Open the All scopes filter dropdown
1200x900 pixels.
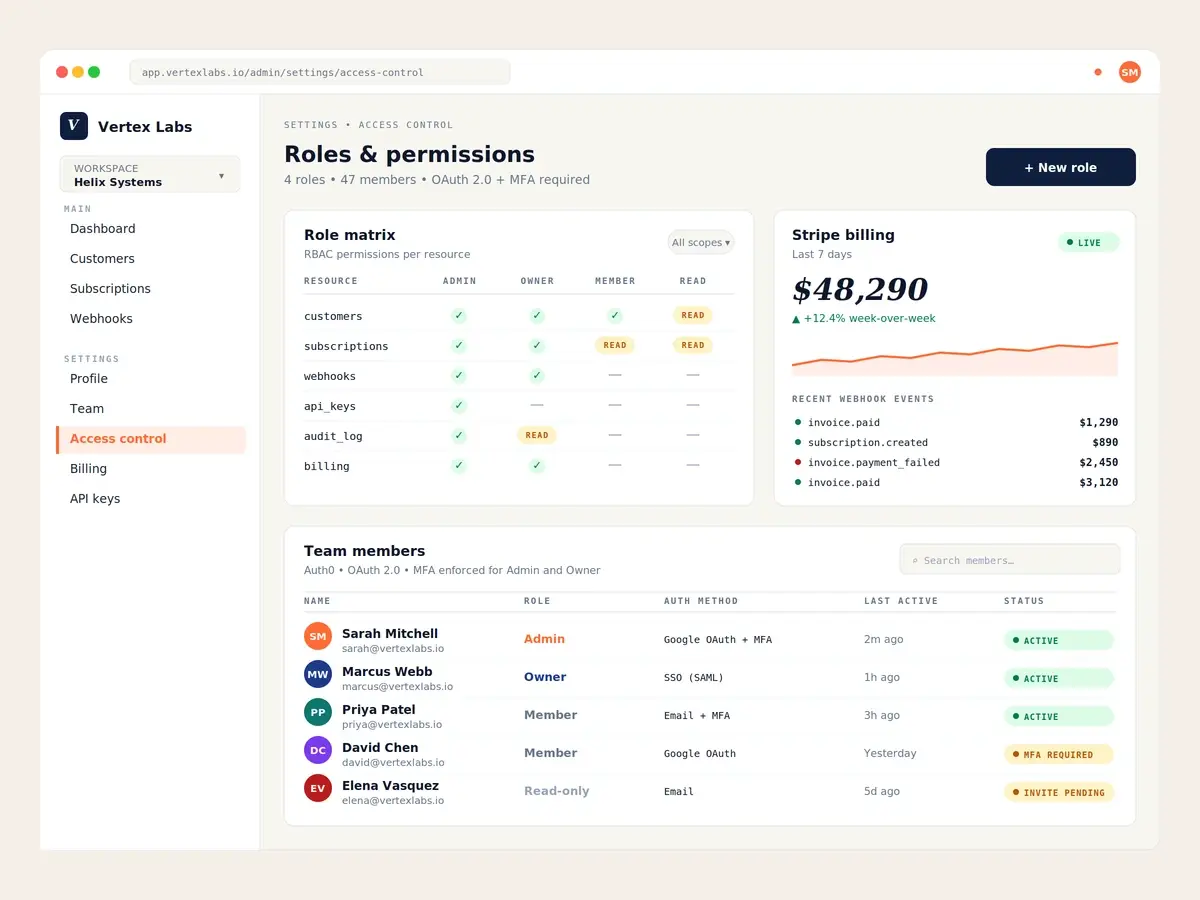[x=700, y=242]
